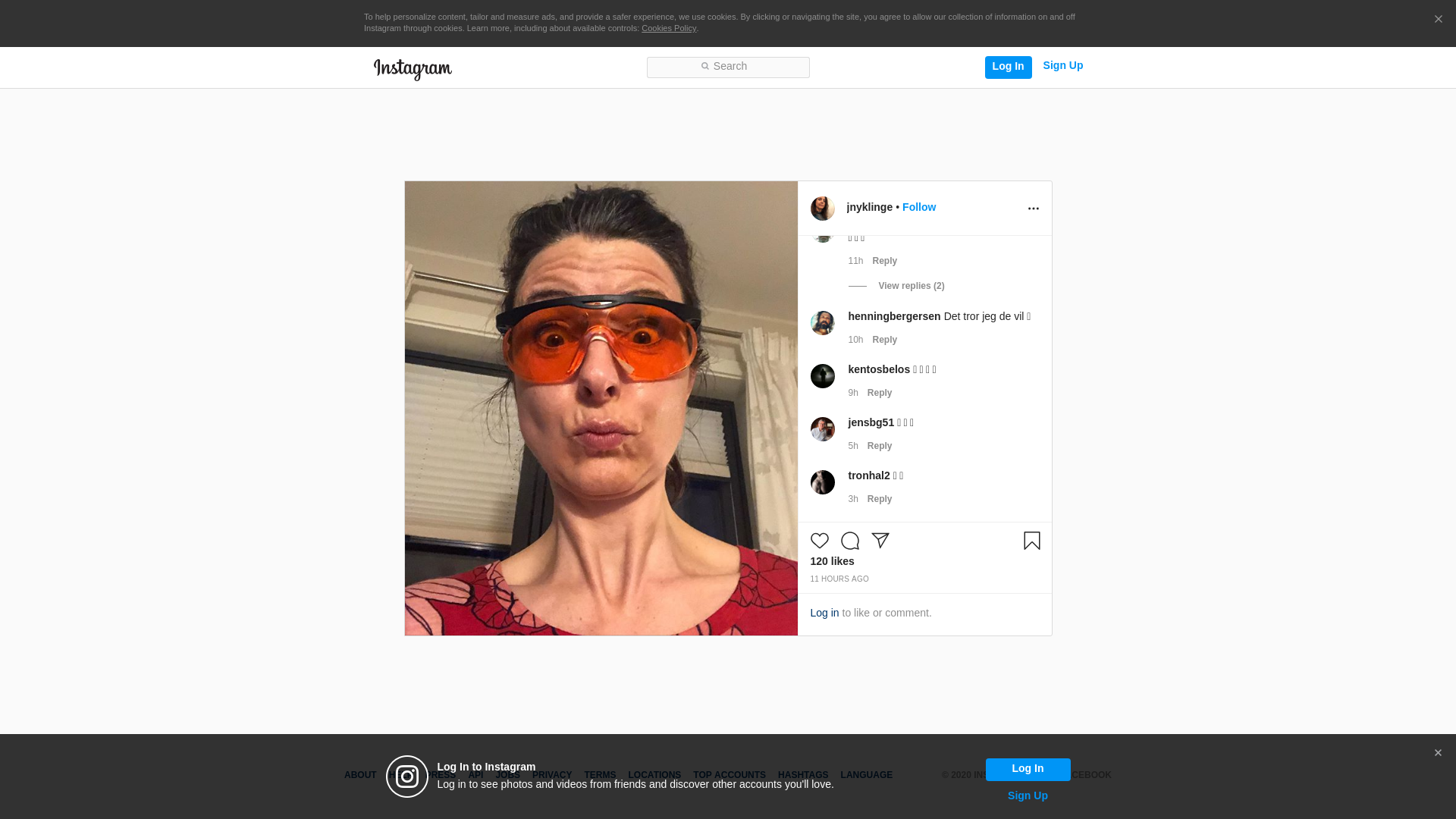Open tronhal2 username link
Screen dimensions: 1456x819
(x=869, y=475)
